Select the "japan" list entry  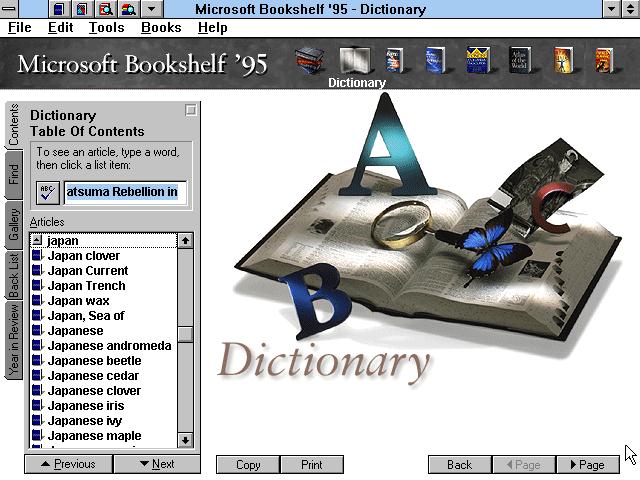click(x=104, y=240)
